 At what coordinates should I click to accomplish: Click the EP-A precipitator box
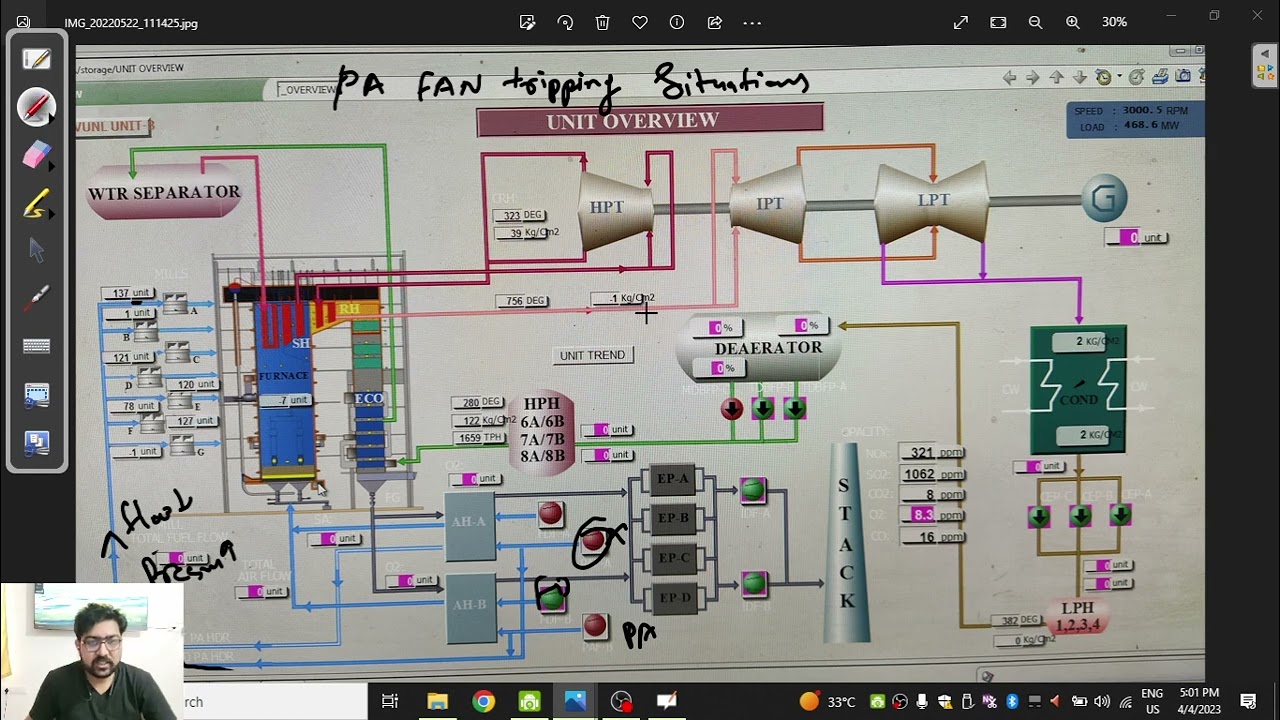[x=673, y=479]
